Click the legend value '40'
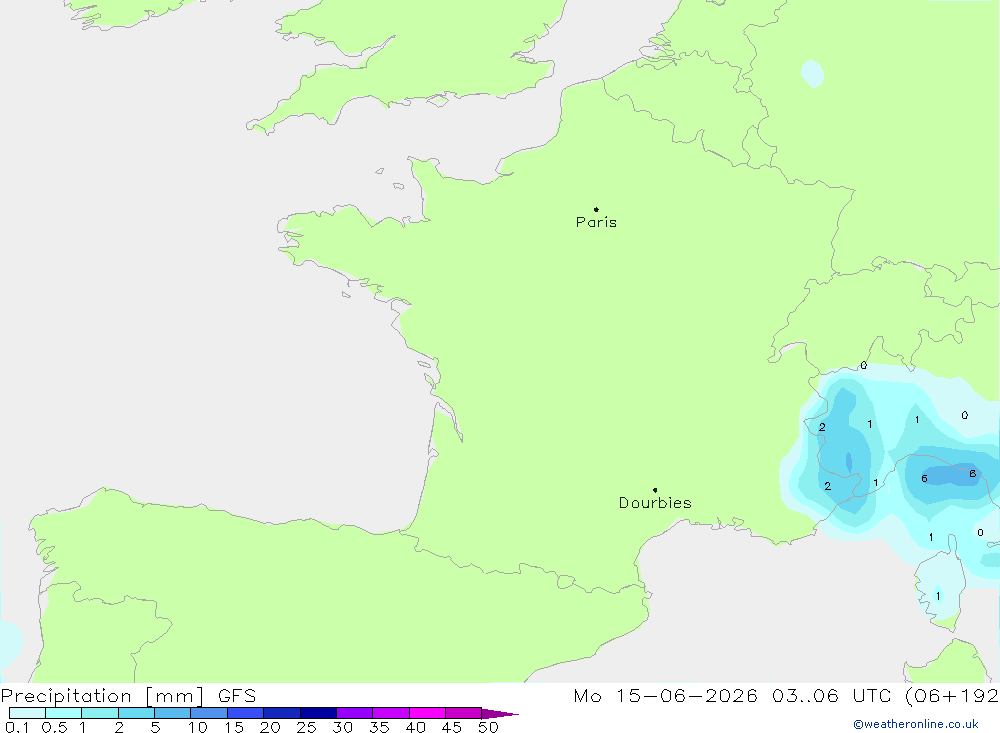Screen dimensions: 1000x733 pos(416,727)
